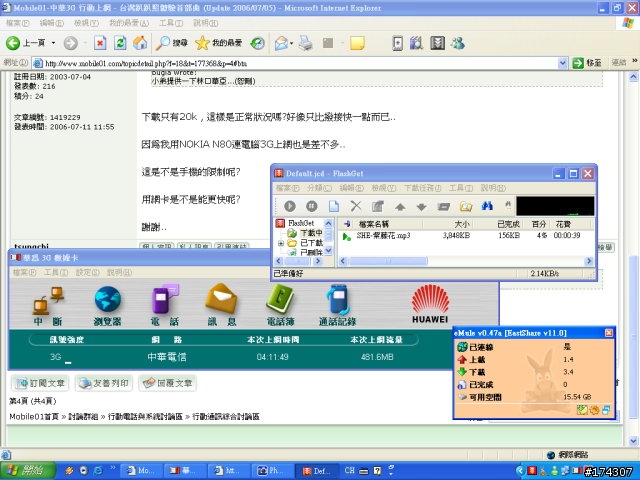This screenshot has width=640, height=480.
Task: Expand the IE toolbar overflow chevron
Action: coord(635,61)
